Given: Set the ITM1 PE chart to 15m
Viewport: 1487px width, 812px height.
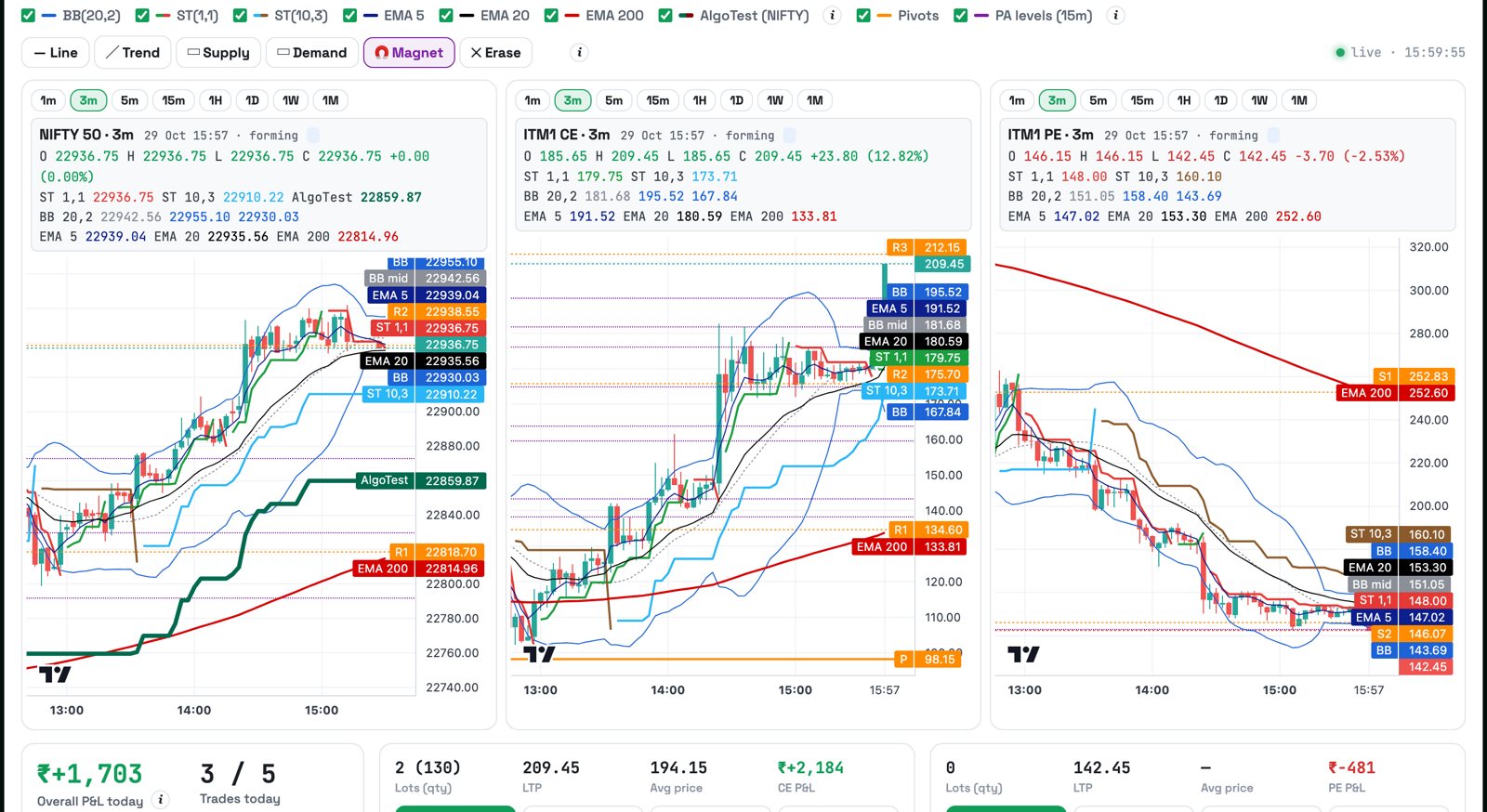Looking at the screenshot, I should click(x=1141, y=100).
